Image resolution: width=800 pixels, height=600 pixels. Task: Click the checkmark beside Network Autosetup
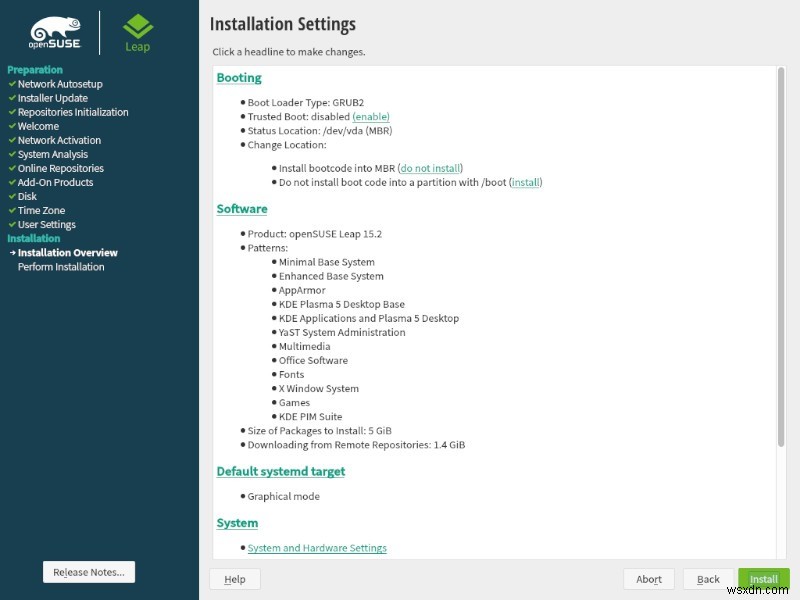[10, 84]
